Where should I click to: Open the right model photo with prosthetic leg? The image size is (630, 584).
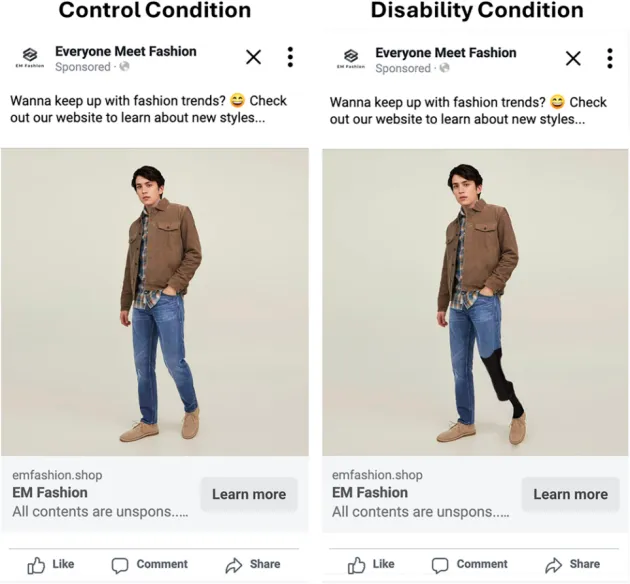[x=475, y=302]
